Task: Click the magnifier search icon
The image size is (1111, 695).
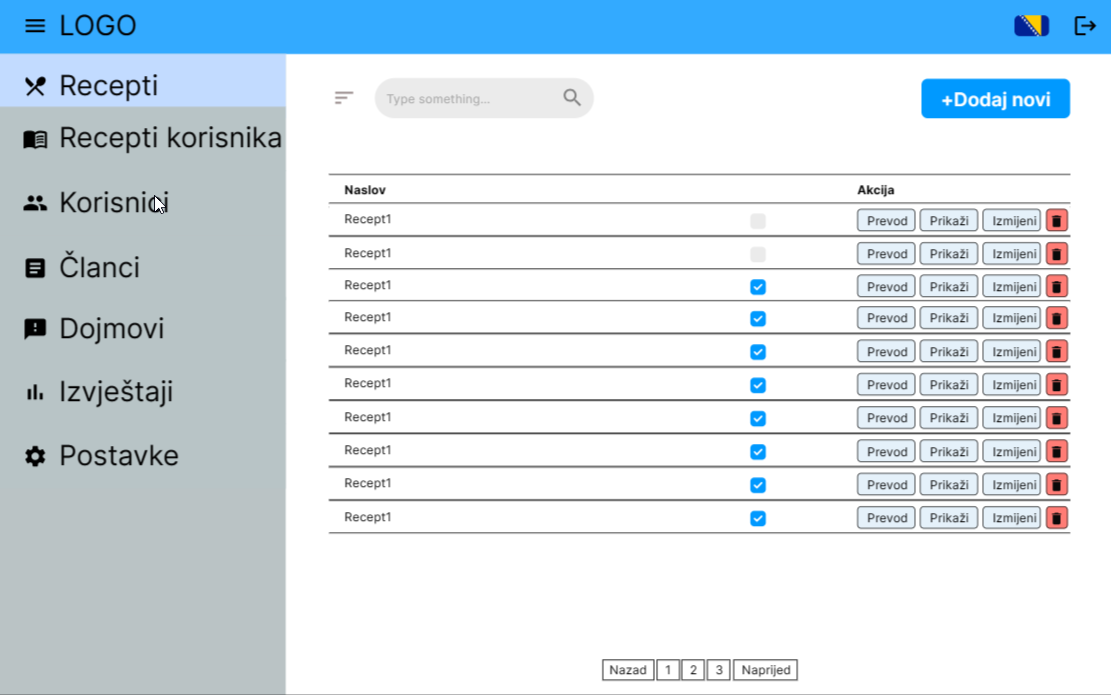Action: tap(572, 98)
